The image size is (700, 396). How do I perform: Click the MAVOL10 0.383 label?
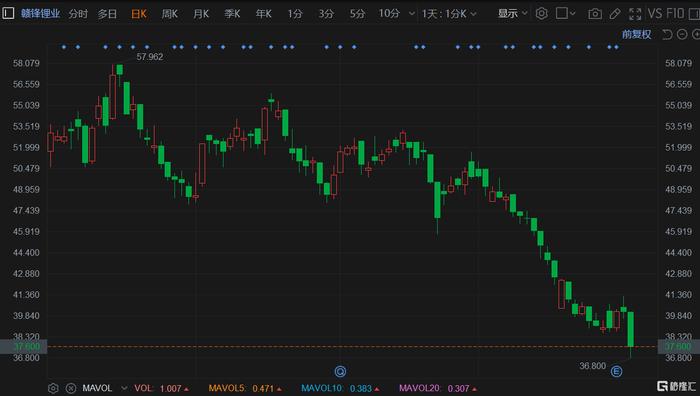point(341,388)
